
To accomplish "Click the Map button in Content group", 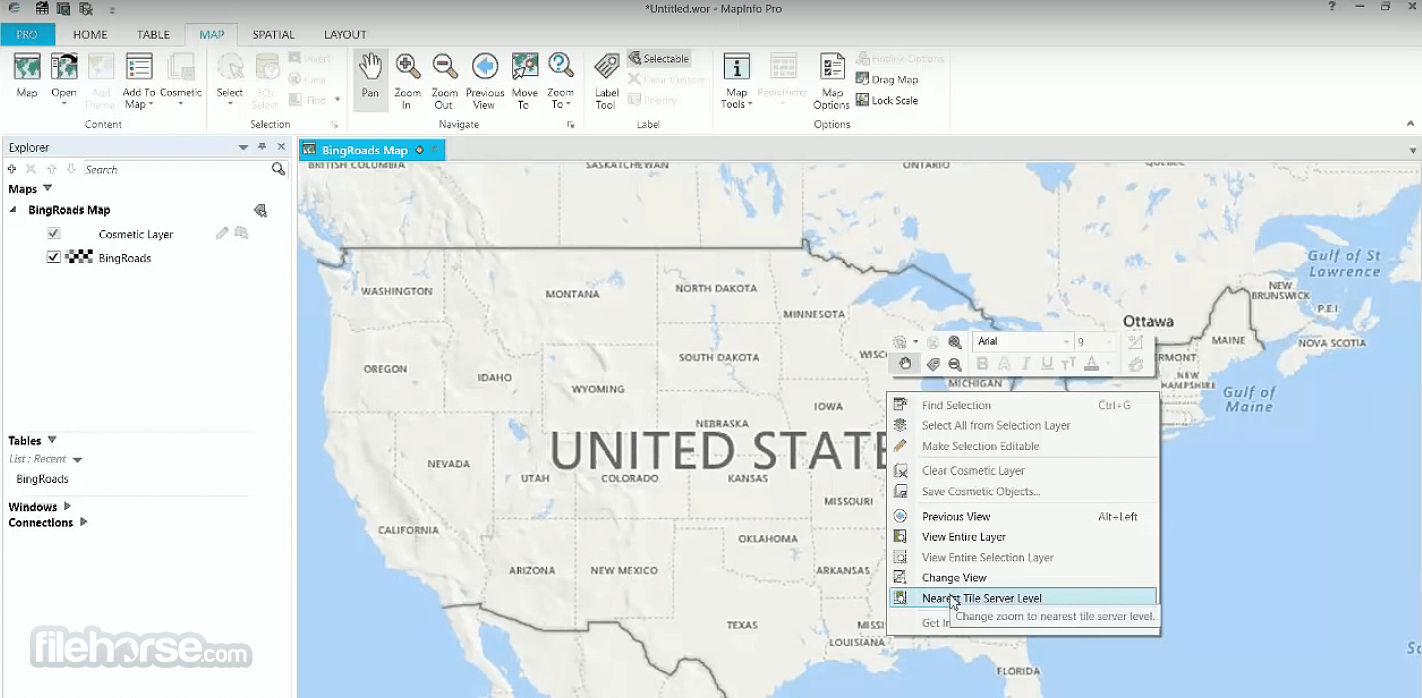I will click(27, 76).
